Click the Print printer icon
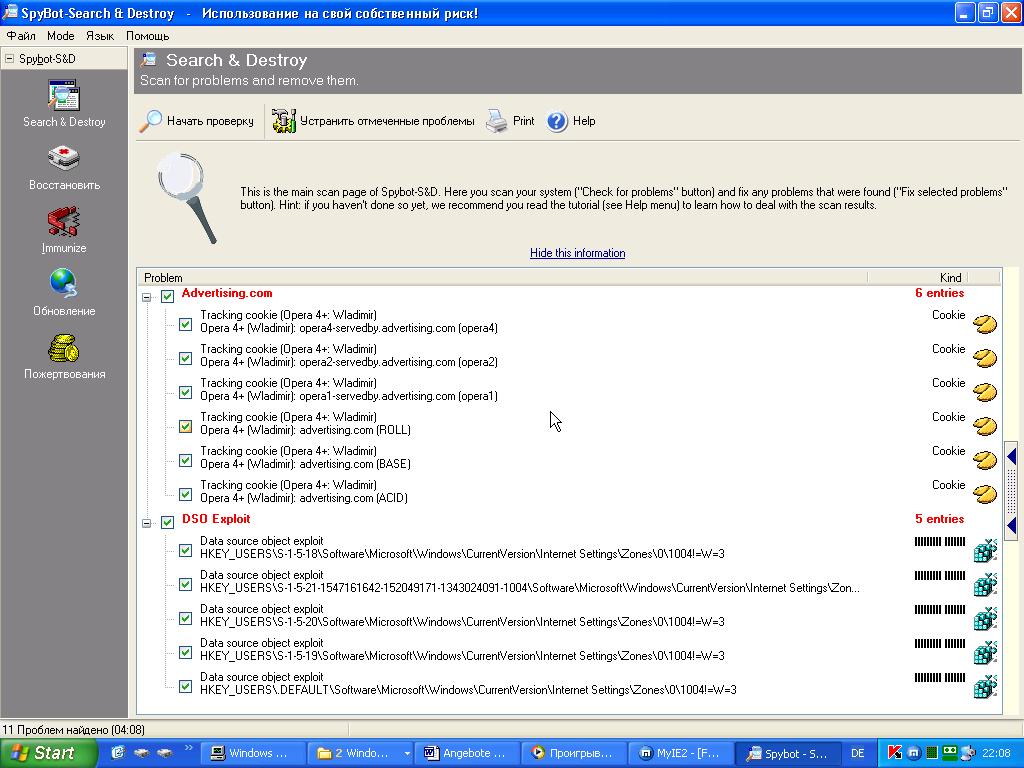The image size is (1024, 768). point(496,121)
